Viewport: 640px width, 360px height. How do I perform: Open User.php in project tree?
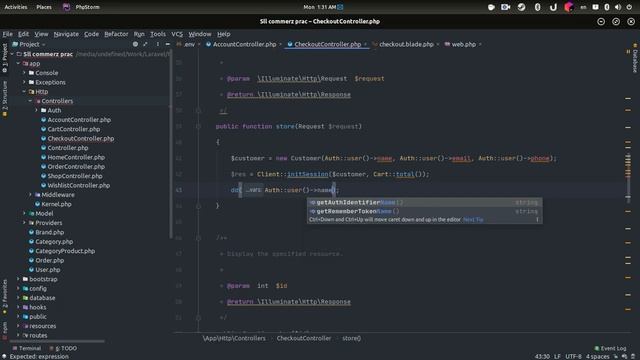[47, 270]
